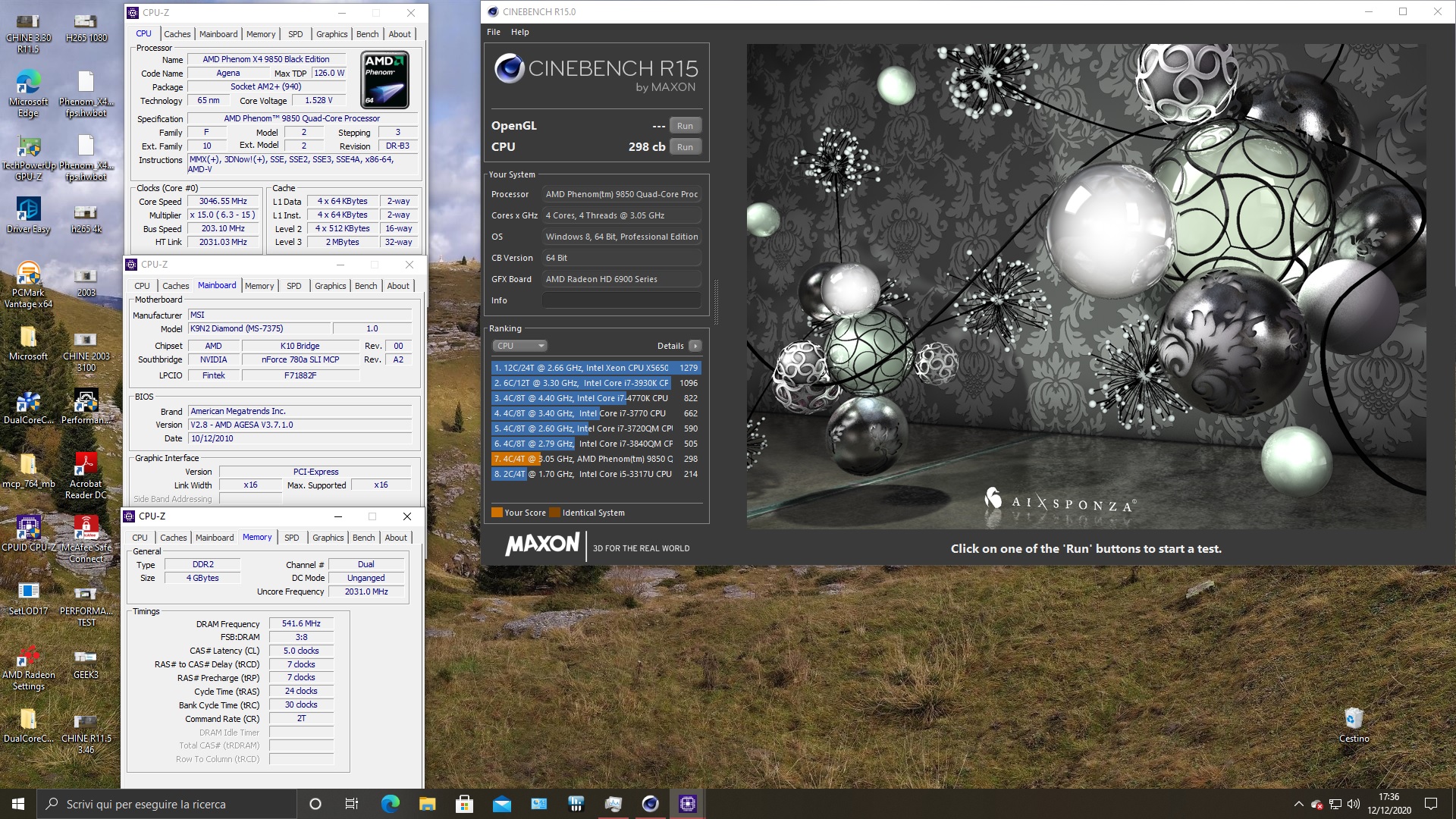Click the Cinebench rendered scene image
Image resolution: width=1456 pixels, height=819 pixels.
(x=1086, y=287)
